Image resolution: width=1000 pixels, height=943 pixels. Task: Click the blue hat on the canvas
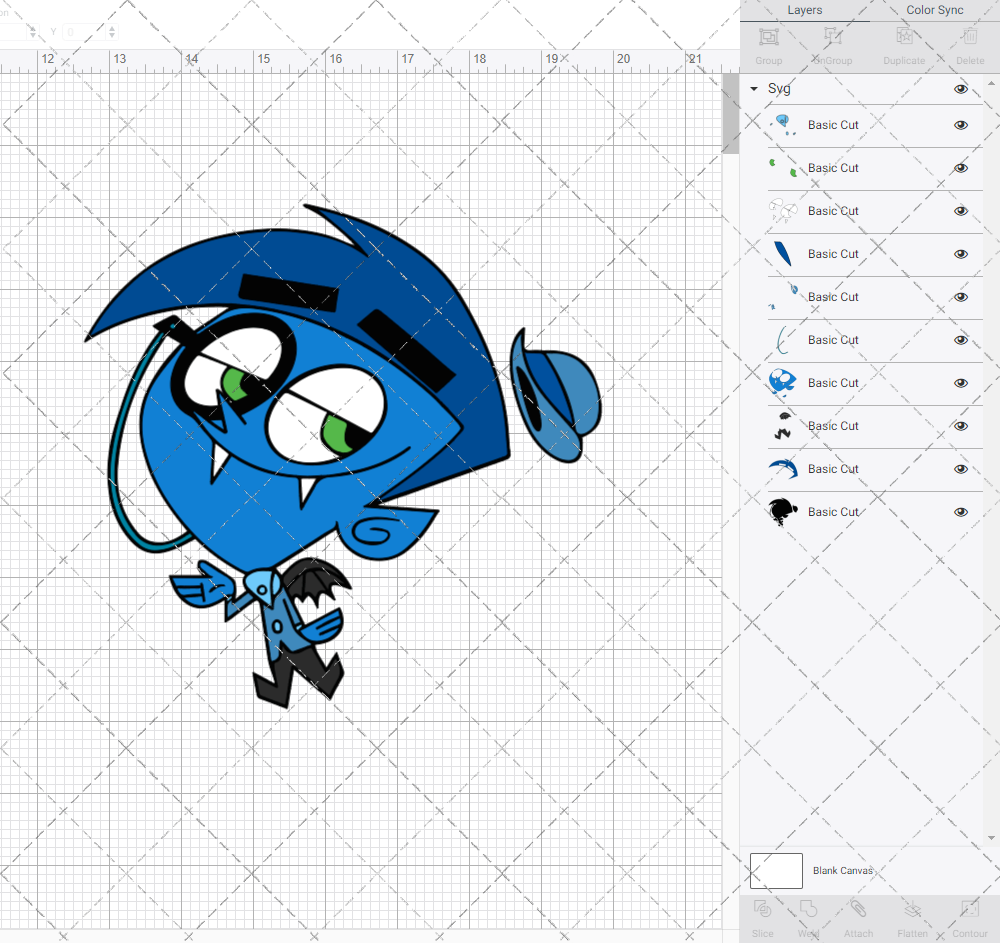[x=555, y=397]
